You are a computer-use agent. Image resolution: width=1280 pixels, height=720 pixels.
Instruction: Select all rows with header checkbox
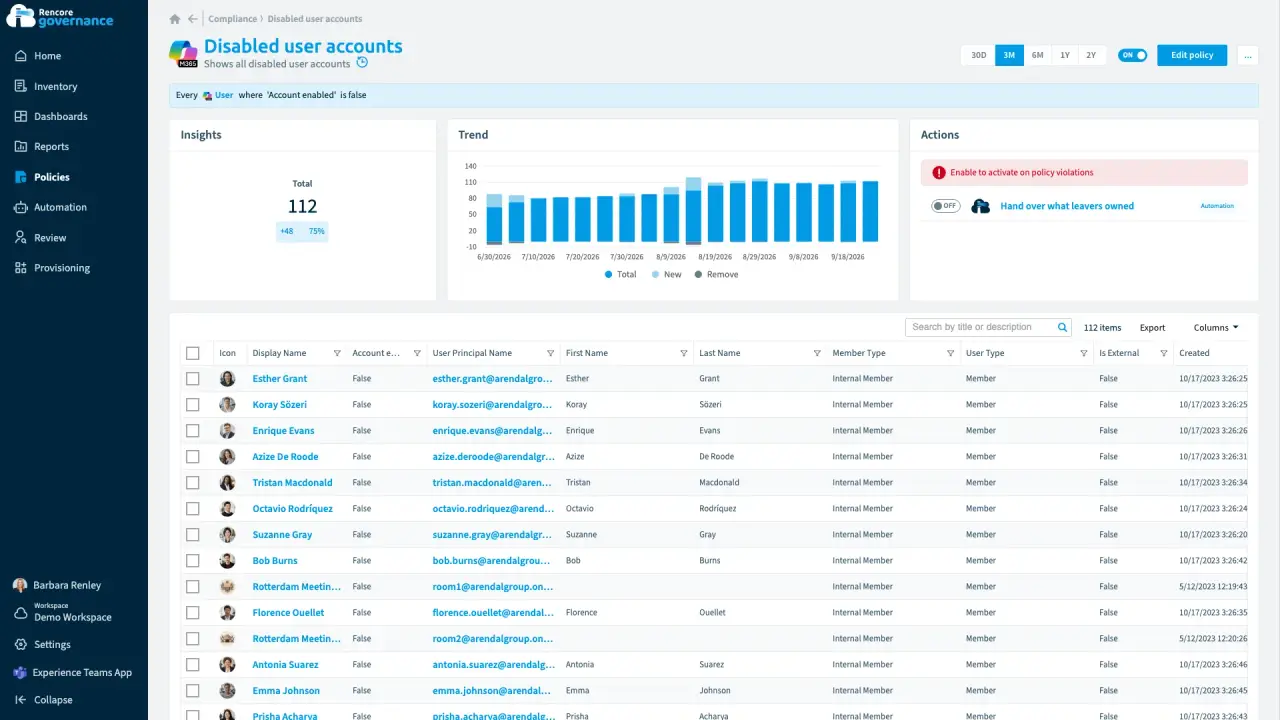193,353
